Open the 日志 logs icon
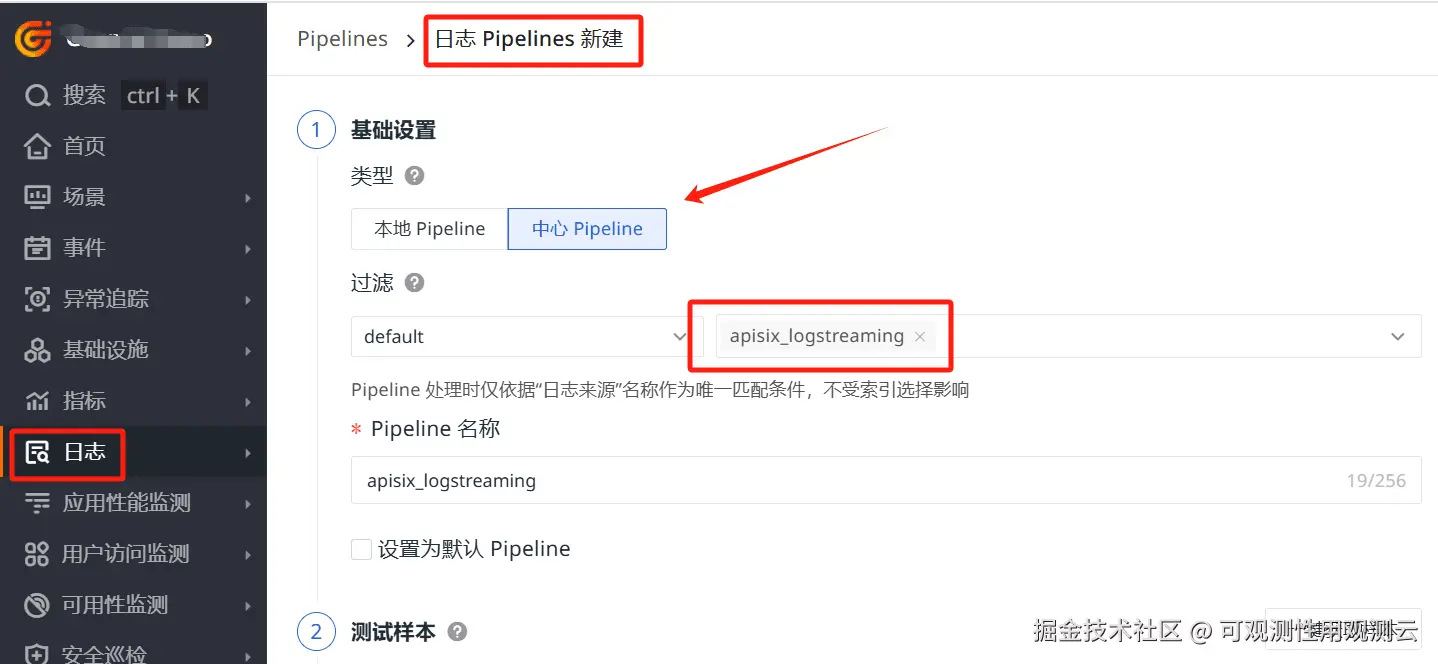1438x664 pixels. (x=37, y=452)
